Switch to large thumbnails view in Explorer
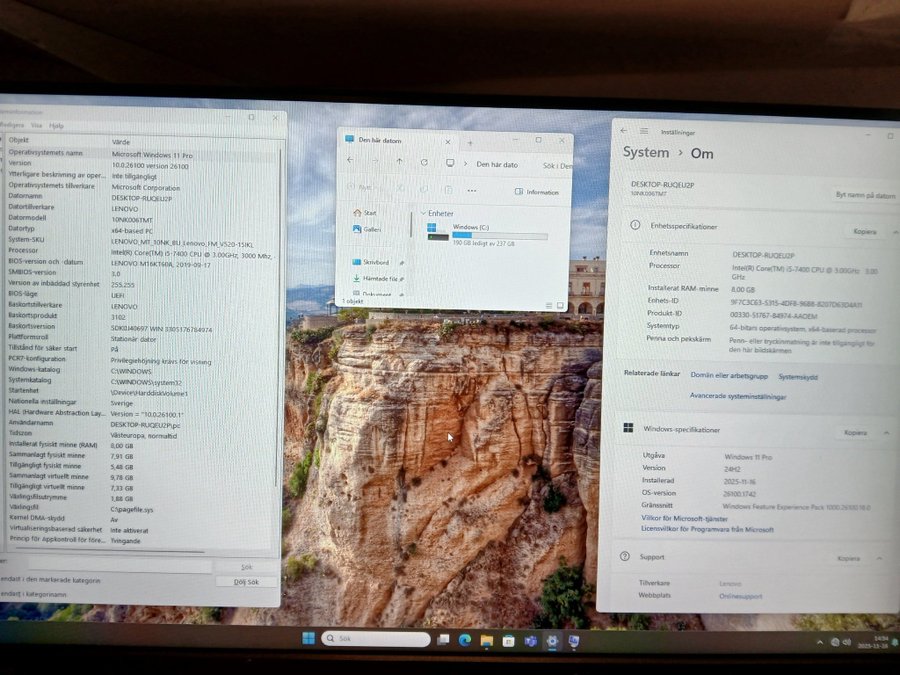Image resolution: width=900 pixels, height=675 pixels. click(x=560, y=305)
